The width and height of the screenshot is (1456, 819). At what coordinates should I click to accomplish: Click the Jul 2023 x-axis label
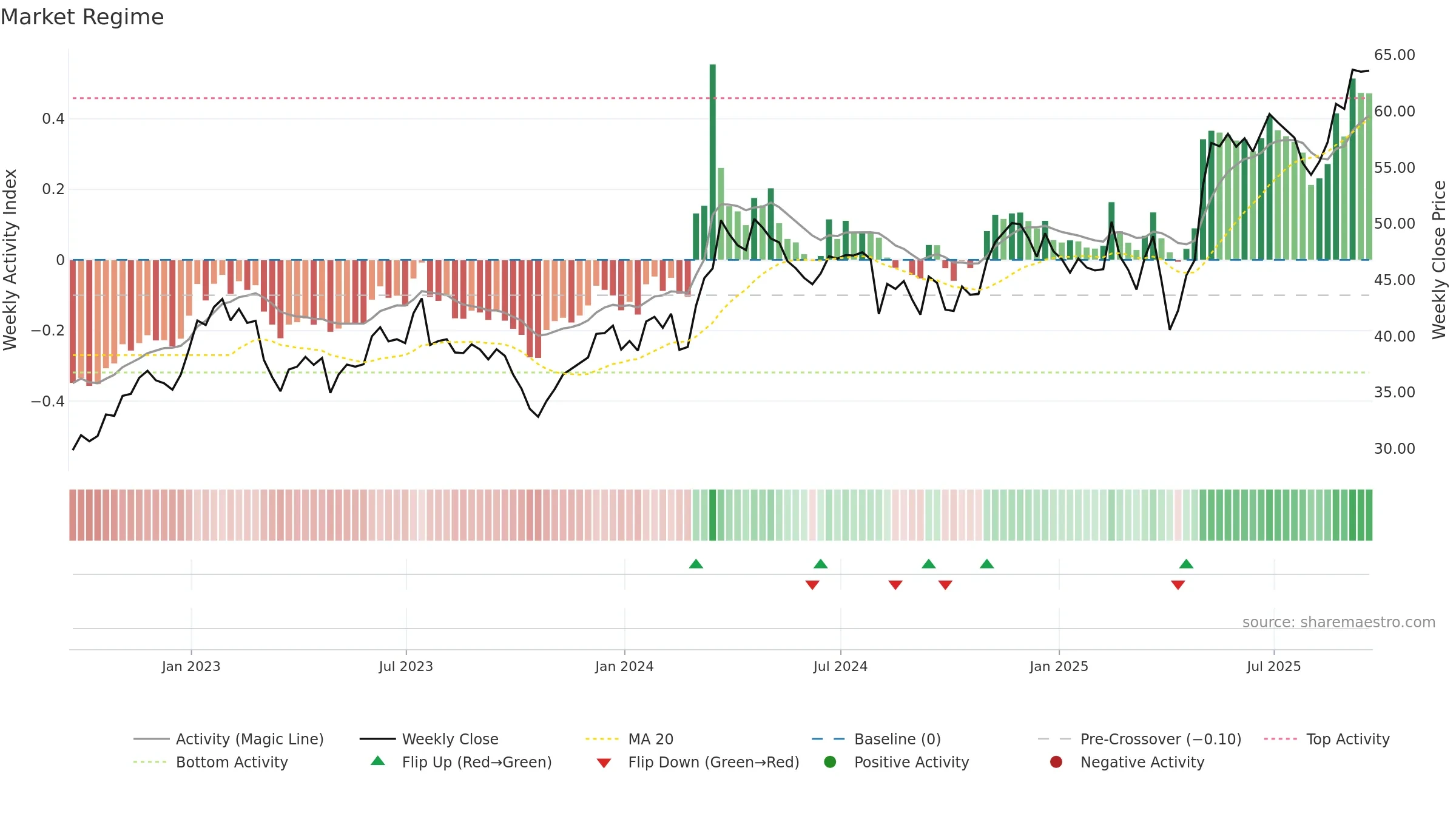[x=406, y=666]
